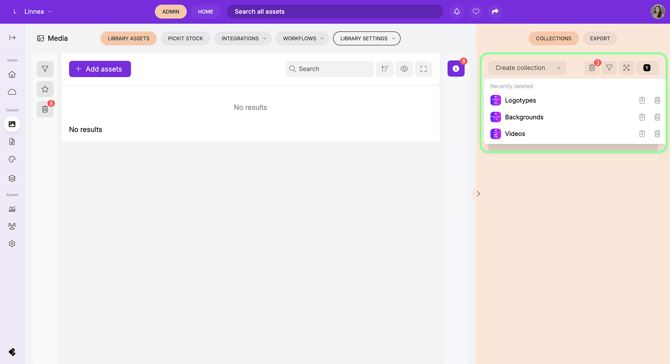Collapse the right panel with chevron
This screenshot has width=670, height=364.
[x=478, y=194]
